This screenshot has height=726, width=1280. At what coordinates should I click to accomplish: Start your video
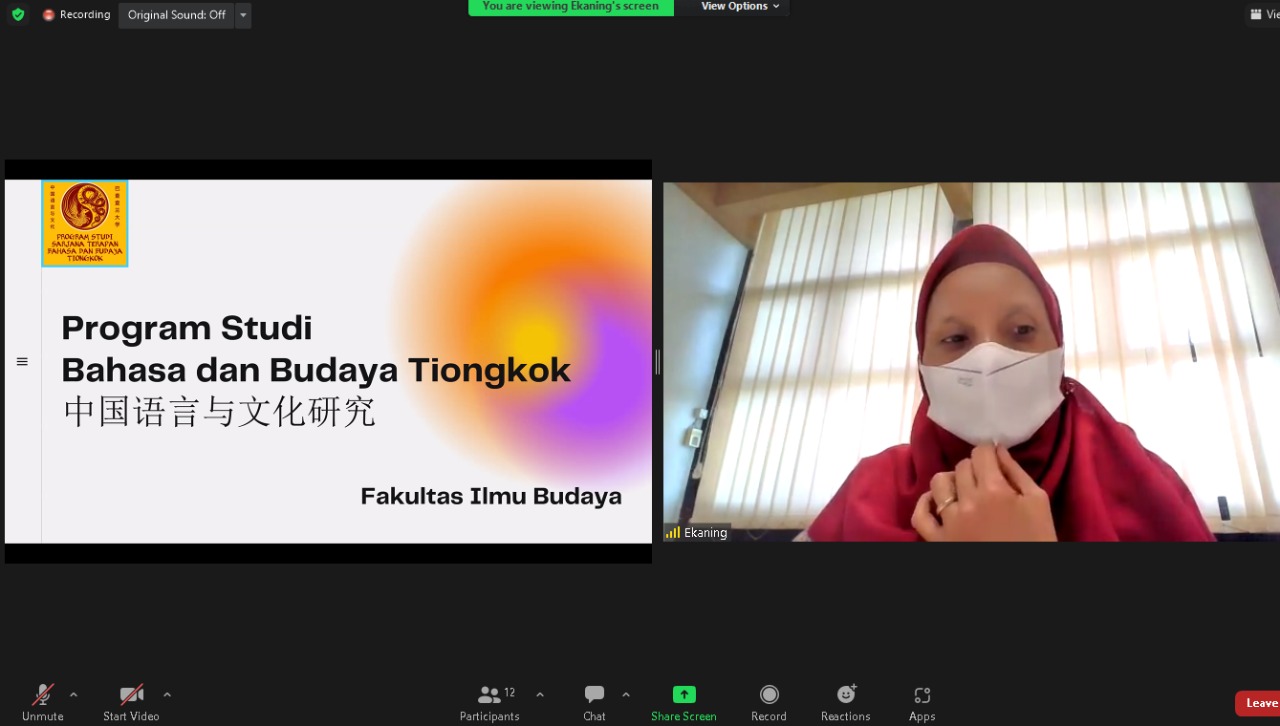coord(130,701)
